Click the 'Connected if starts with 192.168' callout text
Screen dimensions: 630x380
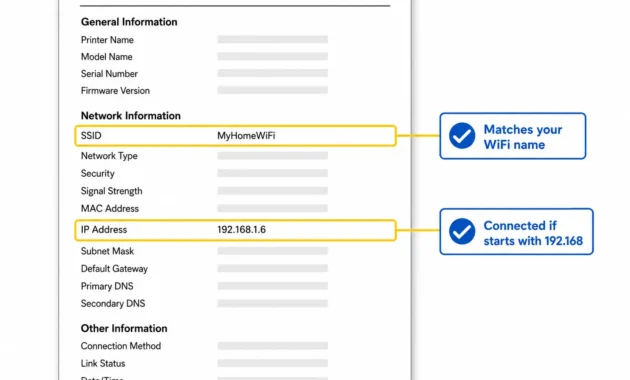click(x=533, y=233)
